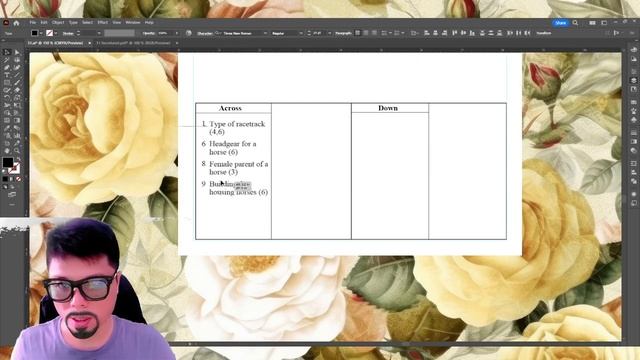Choose the Hand tool
Image resolution: width=640 pixels, height=360 pixels.
(7, 151)
